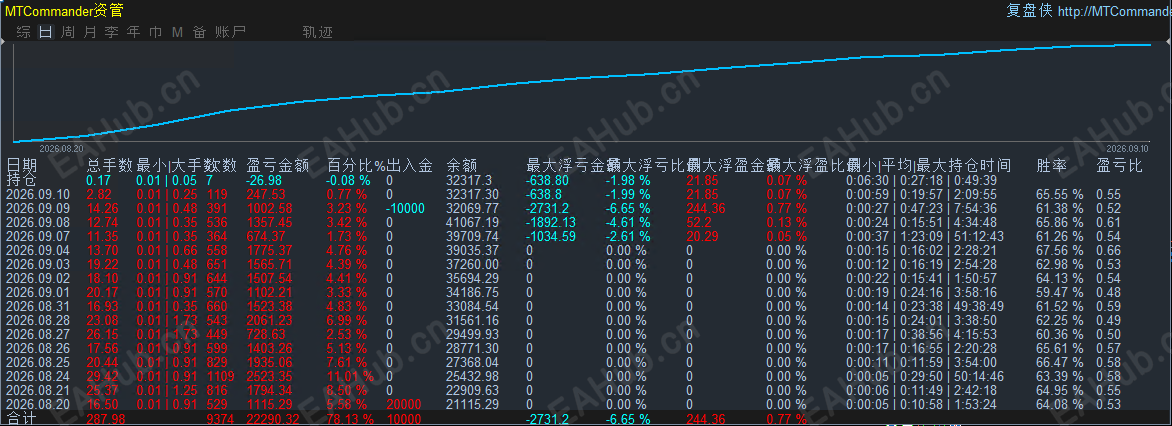Viewport: 1172px width, 426px height.
Task: Click the 52.2 floating profit cell
Action: coord(698,222)
